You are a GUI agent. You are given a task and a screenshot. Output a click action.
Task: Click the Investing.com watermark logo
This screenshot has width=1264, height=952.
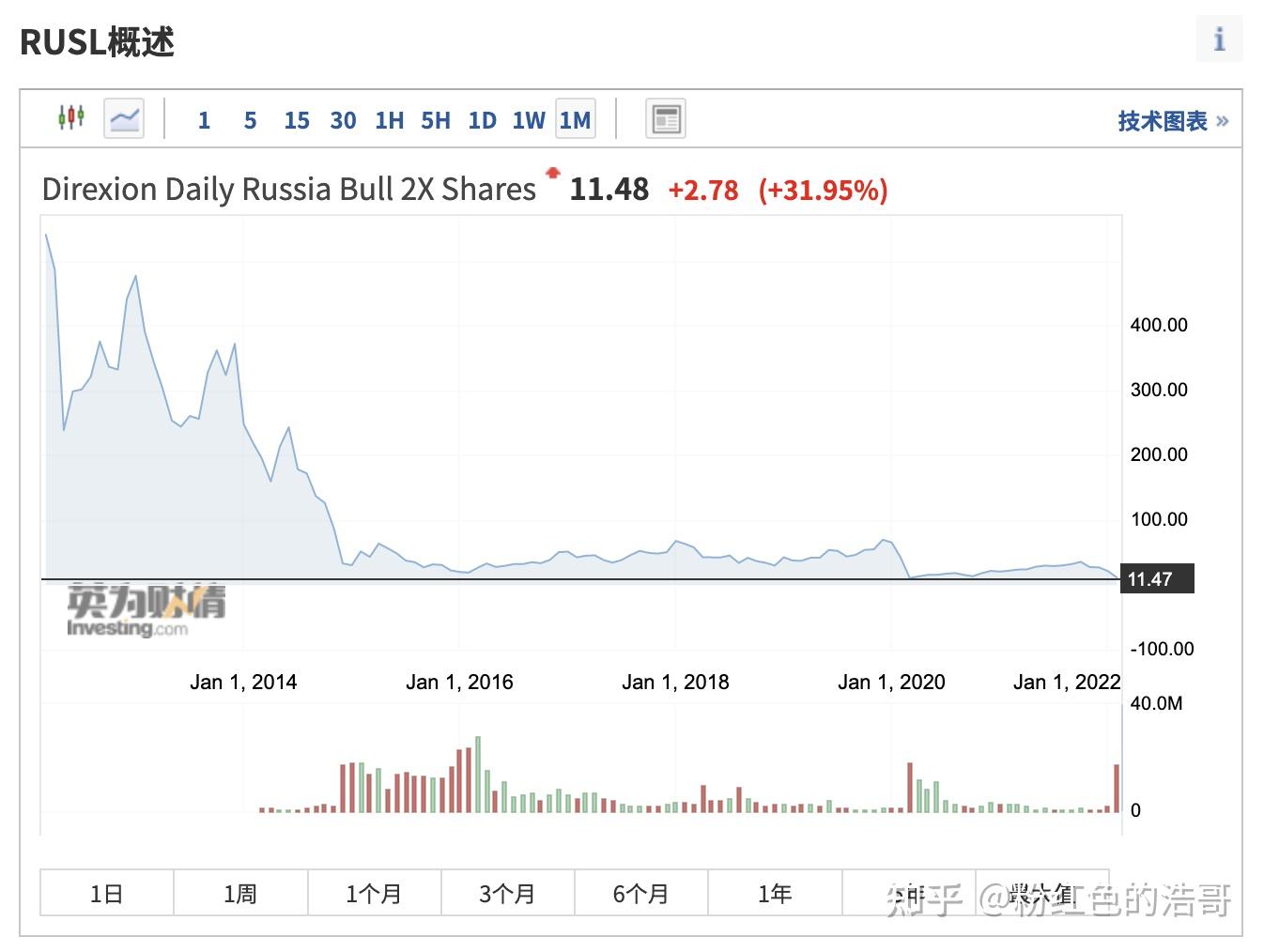[146, 610]
